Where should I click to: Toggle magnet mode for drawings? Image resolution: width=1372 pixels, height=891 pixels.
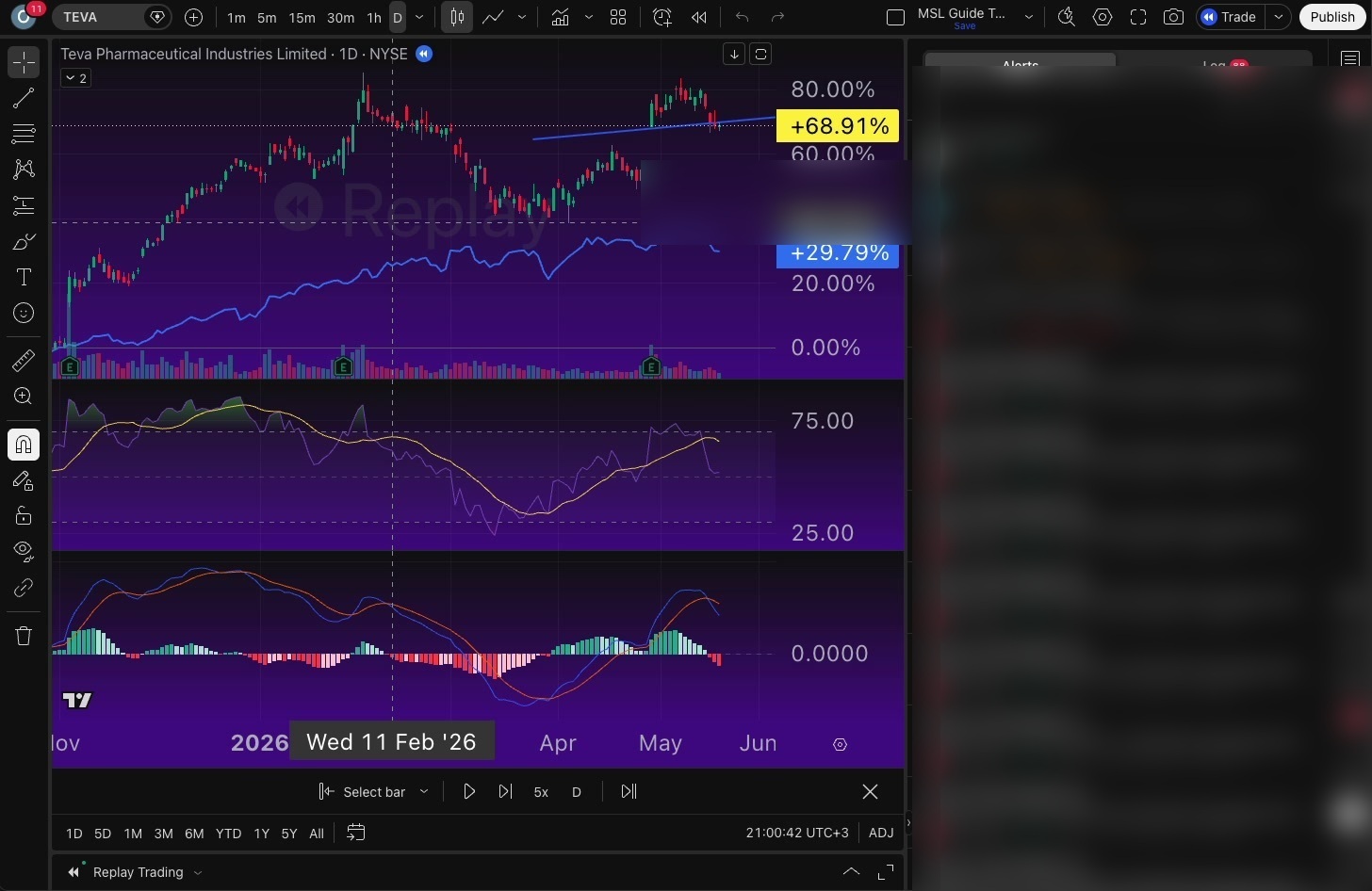pos(24,445)
